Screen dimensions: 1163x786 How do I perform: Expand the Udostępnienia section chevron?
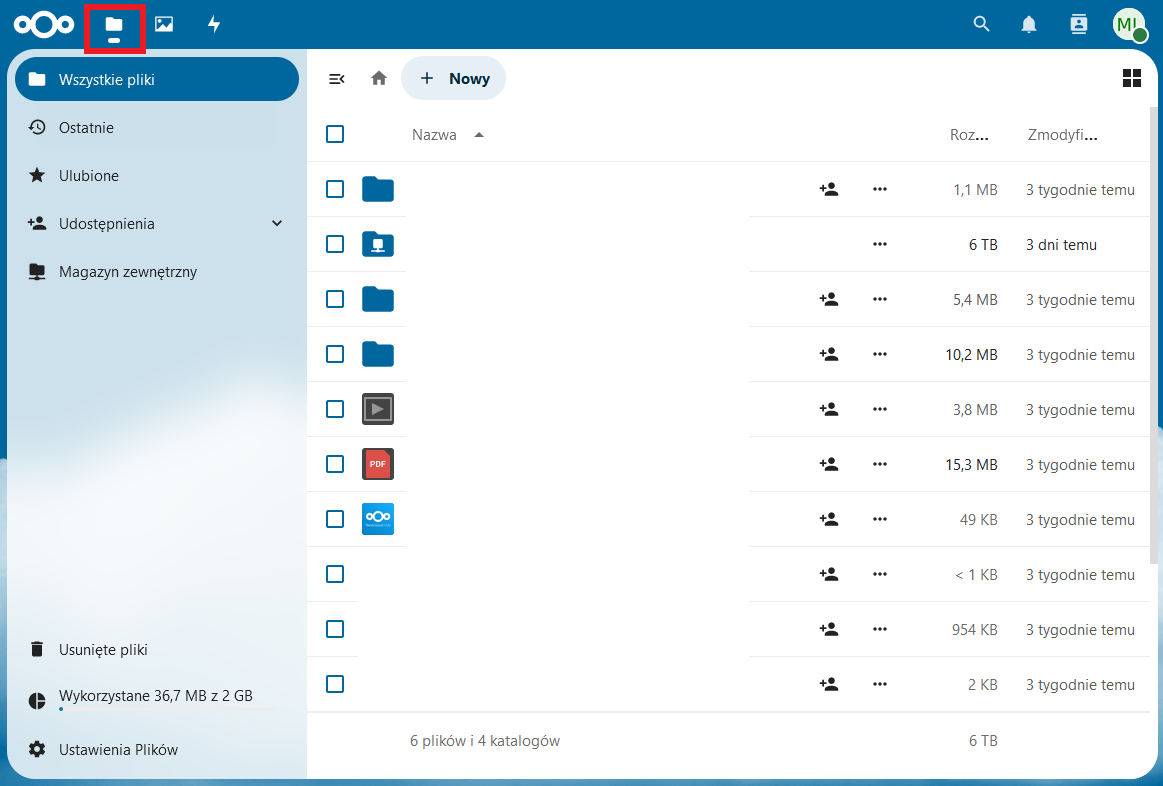[x=277, y=223]
